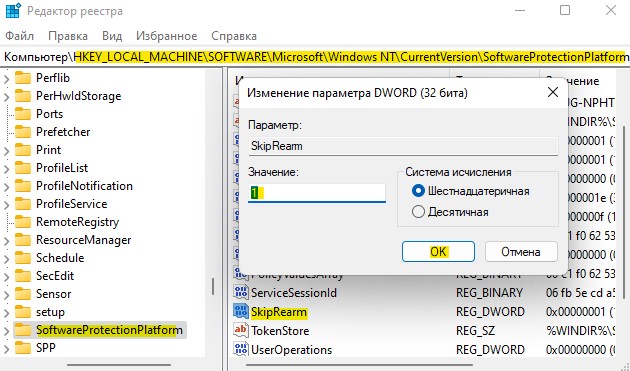Image resolution: width=630 pixels, height=371 pixels.
Task: Select the ServiceSessionId value name
Action: (294, 293)
